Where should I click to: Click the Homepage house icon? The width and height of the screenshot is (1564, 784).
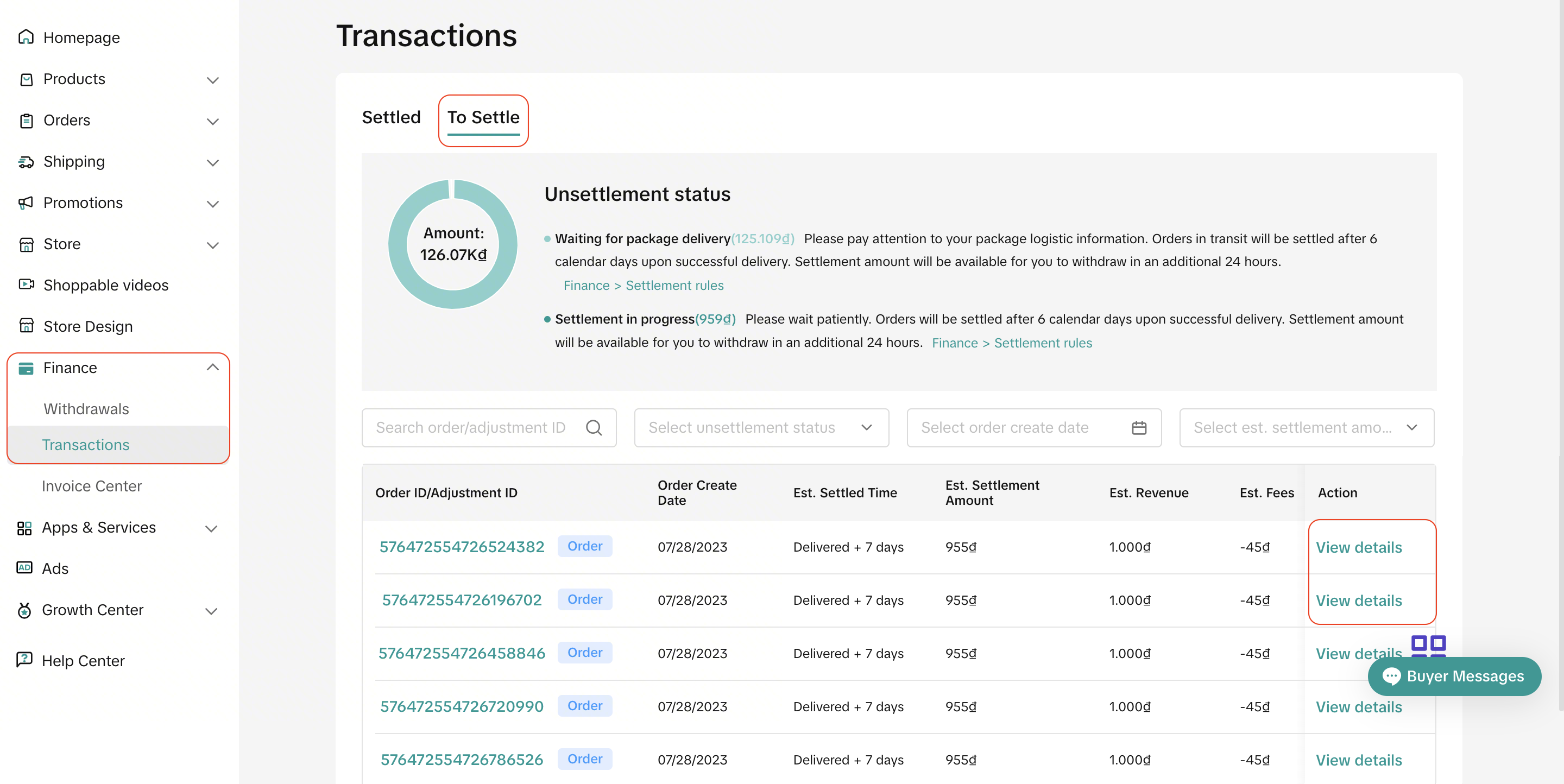pos(26,37)
